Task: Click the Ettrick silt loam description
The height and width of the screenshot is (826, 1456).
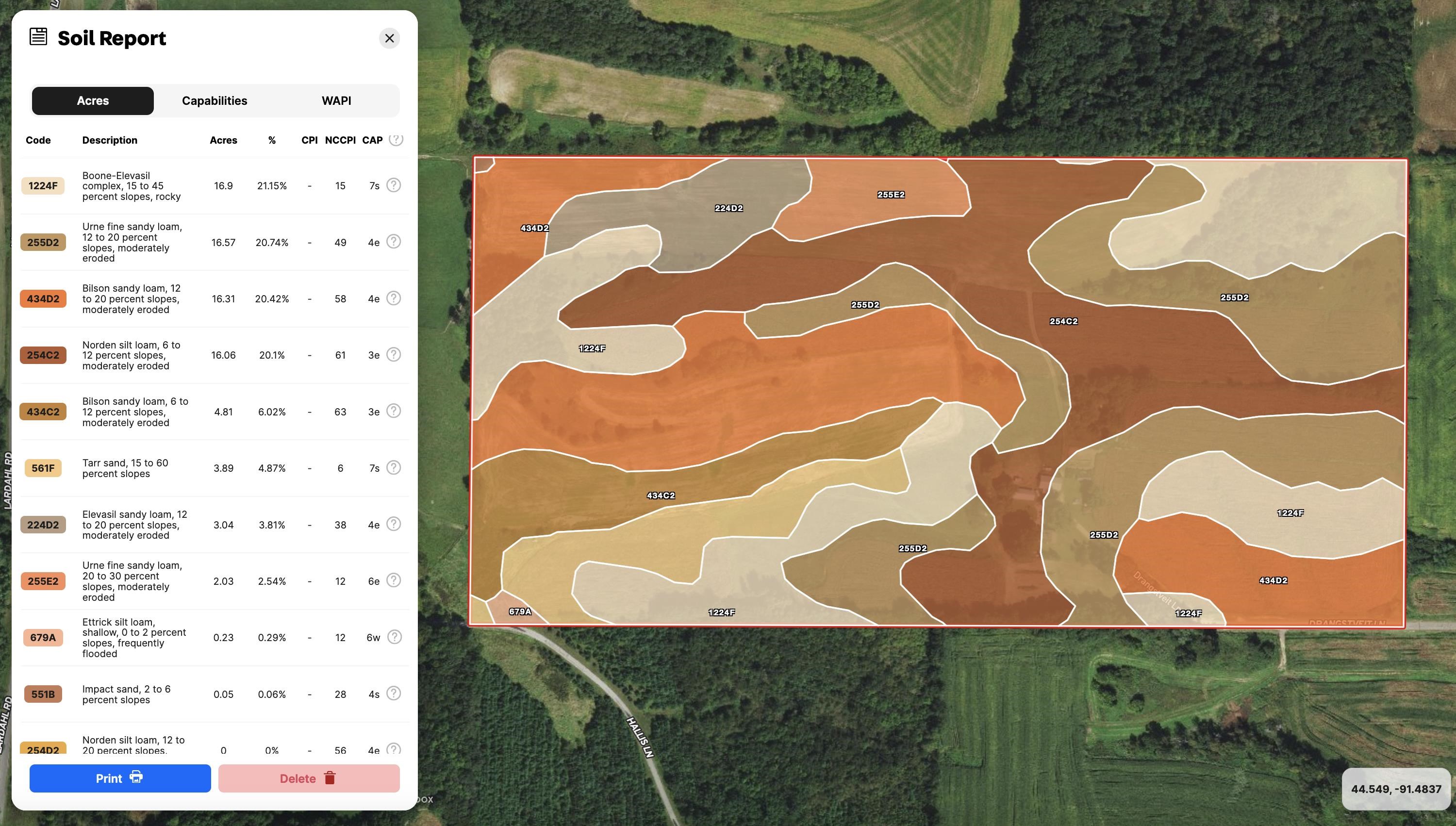Action: [x=134, y=638]
